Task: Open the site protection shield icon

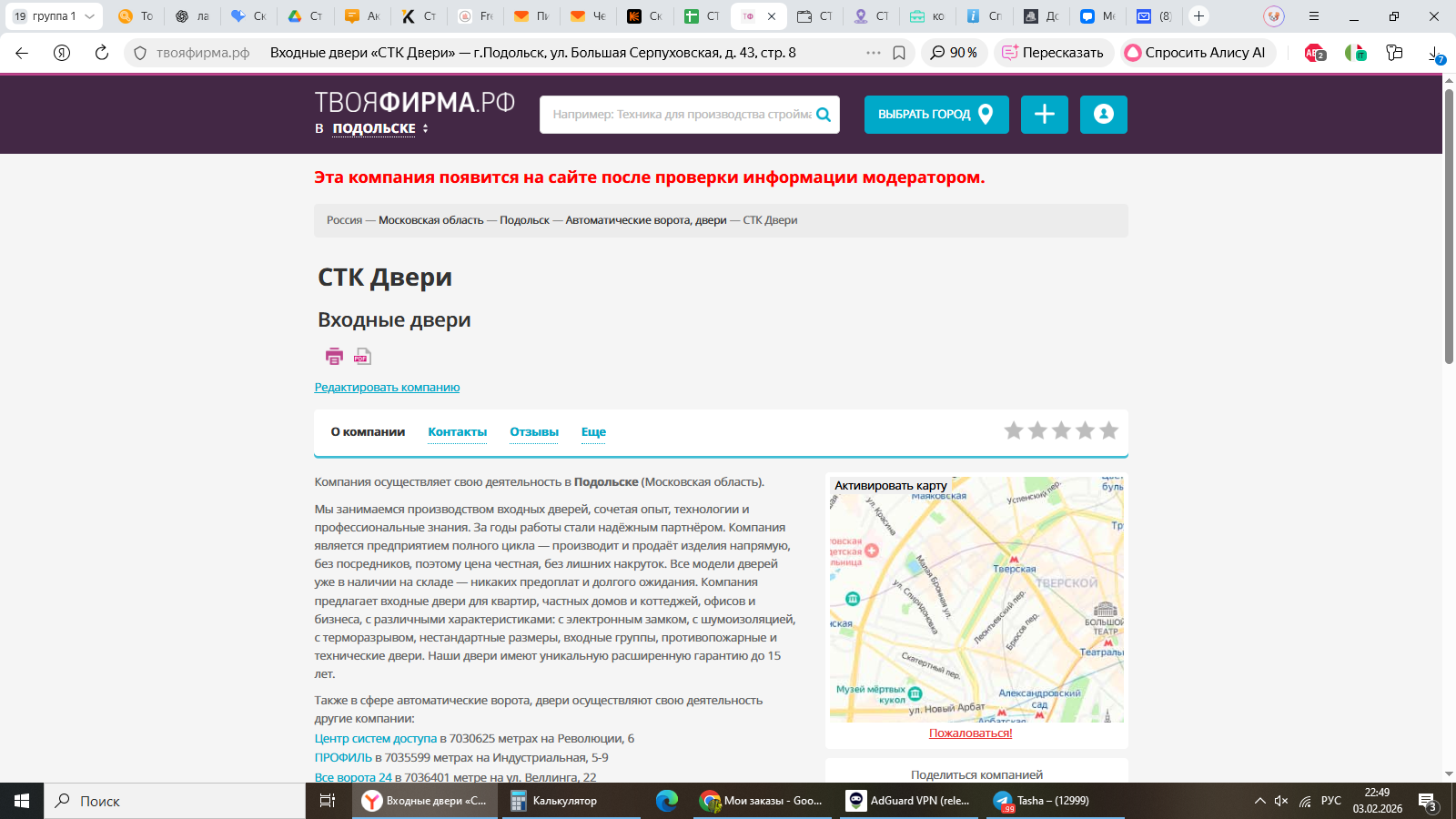Action: (140, 53)
